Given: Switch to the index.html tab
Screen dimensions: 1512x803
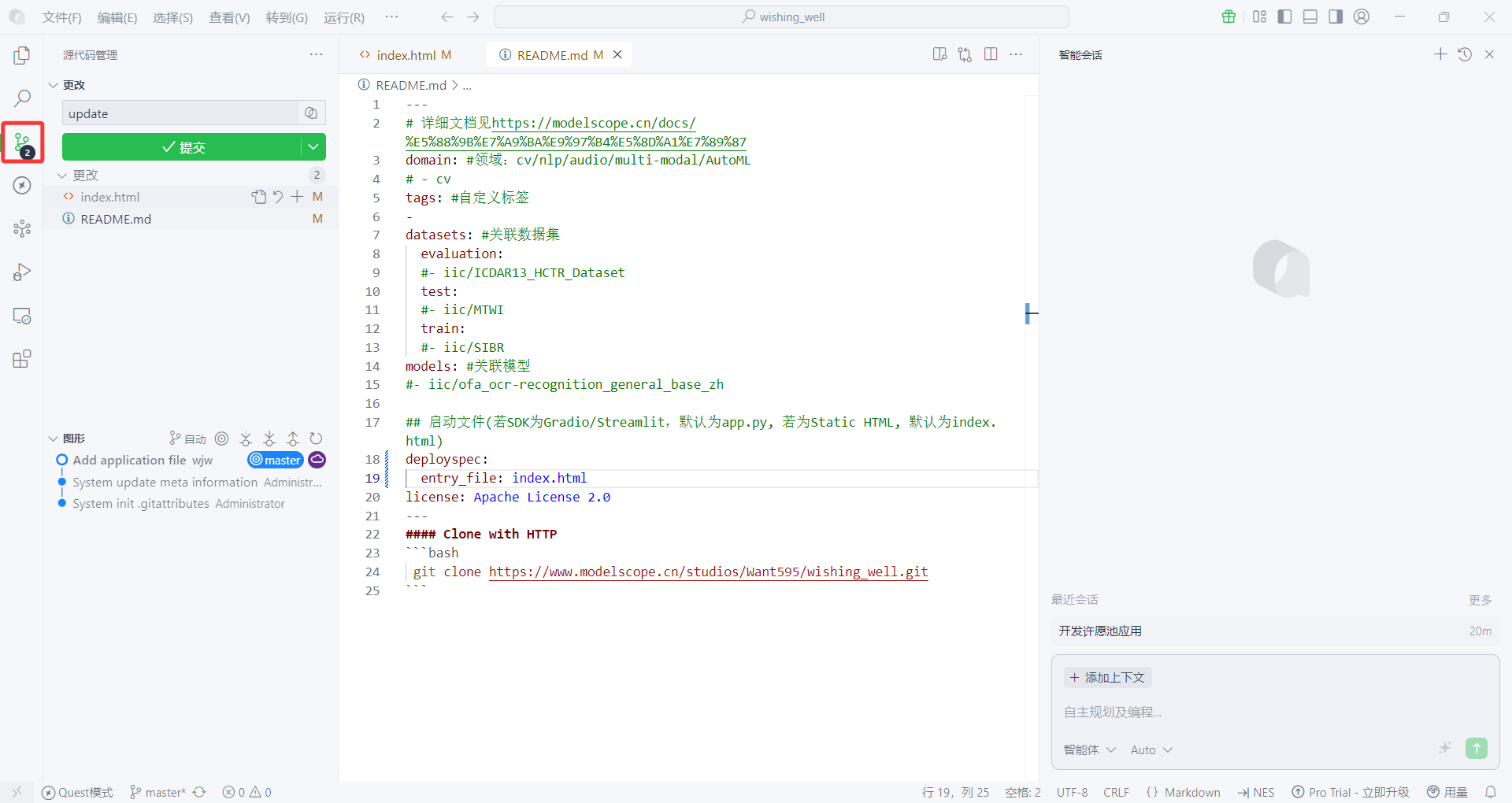Looking at the screenshot, I should pyautogui.click(x=405, y=55).
